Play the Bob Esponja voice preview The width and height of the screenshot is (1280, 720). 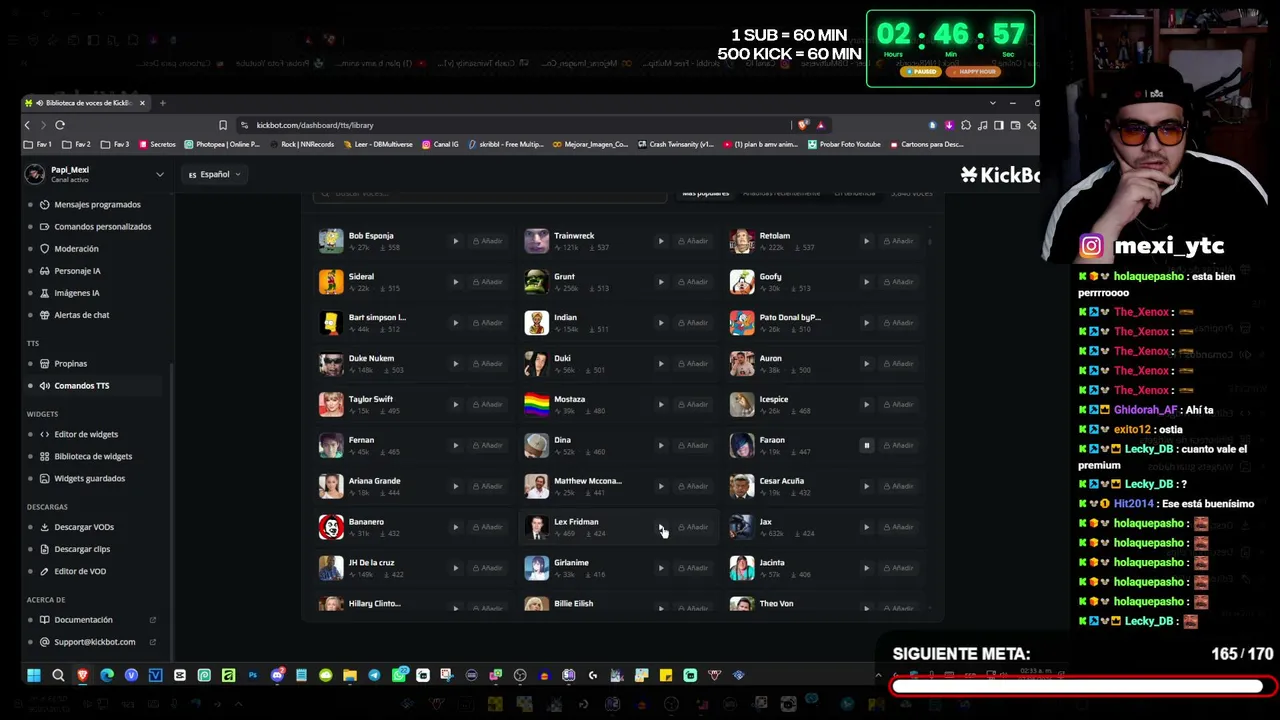(x=455, y=241)
